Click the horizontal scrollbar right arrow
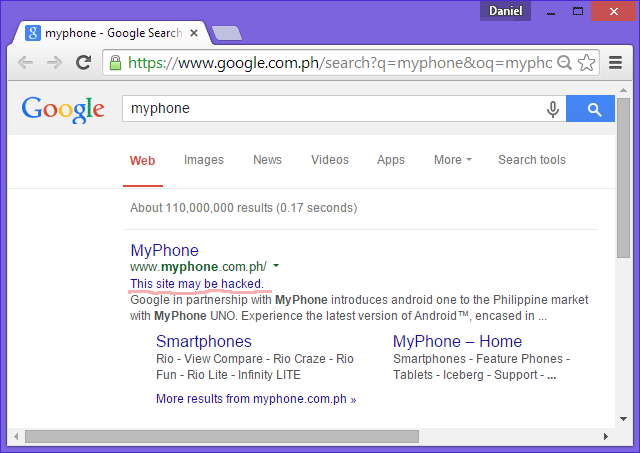Image resolution: width=640 pixels, height=453 pixels. (606, 436)
